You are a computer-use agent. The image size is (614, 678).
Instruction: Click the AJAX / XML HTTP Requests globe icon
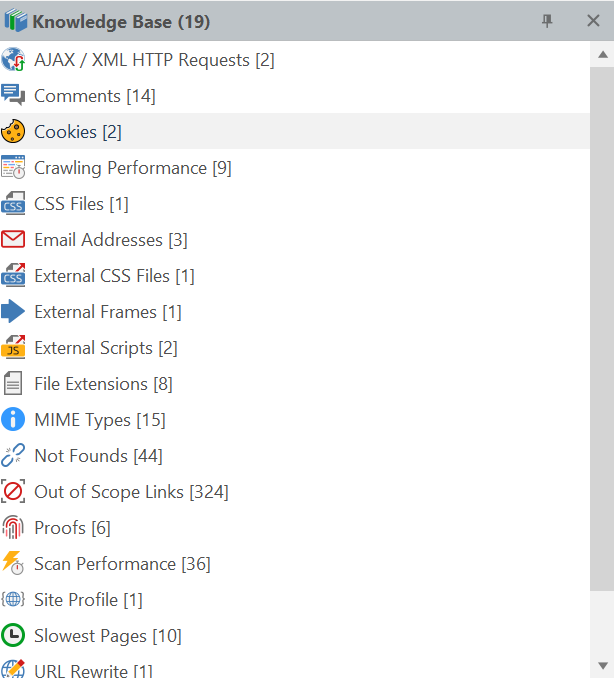[14, 60]
